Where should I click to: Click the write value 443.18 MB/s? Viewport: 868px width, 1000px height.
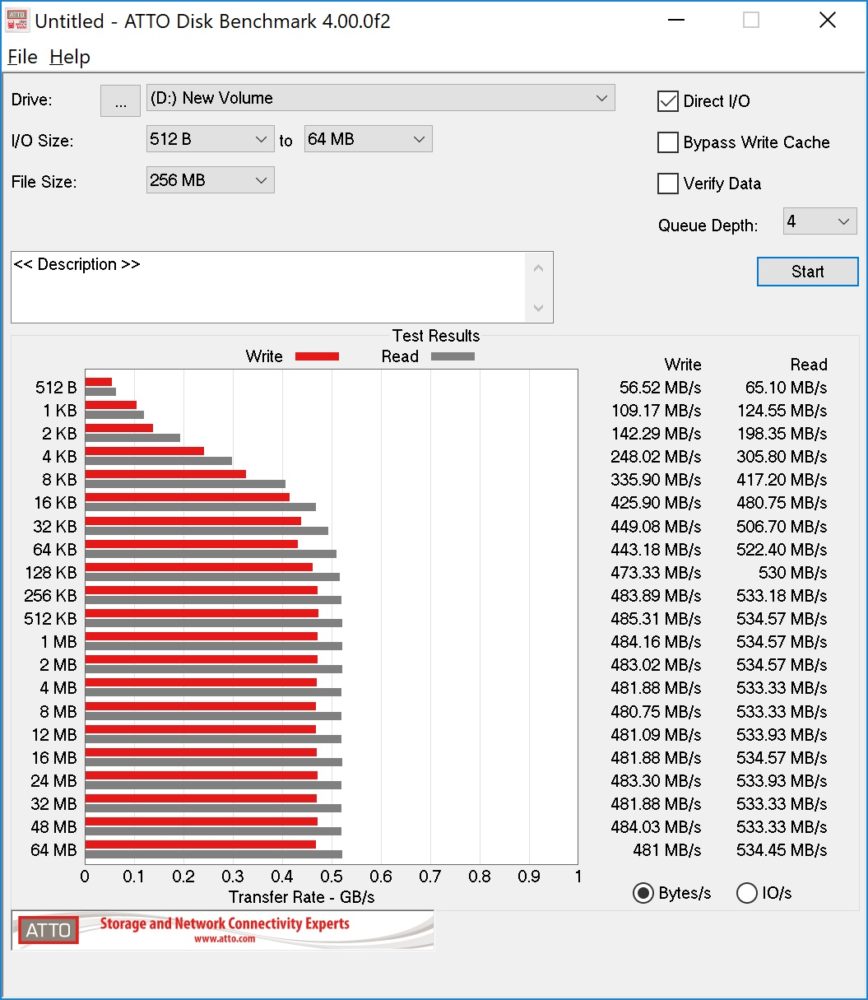pyautogui.click(x=656, y=549)
